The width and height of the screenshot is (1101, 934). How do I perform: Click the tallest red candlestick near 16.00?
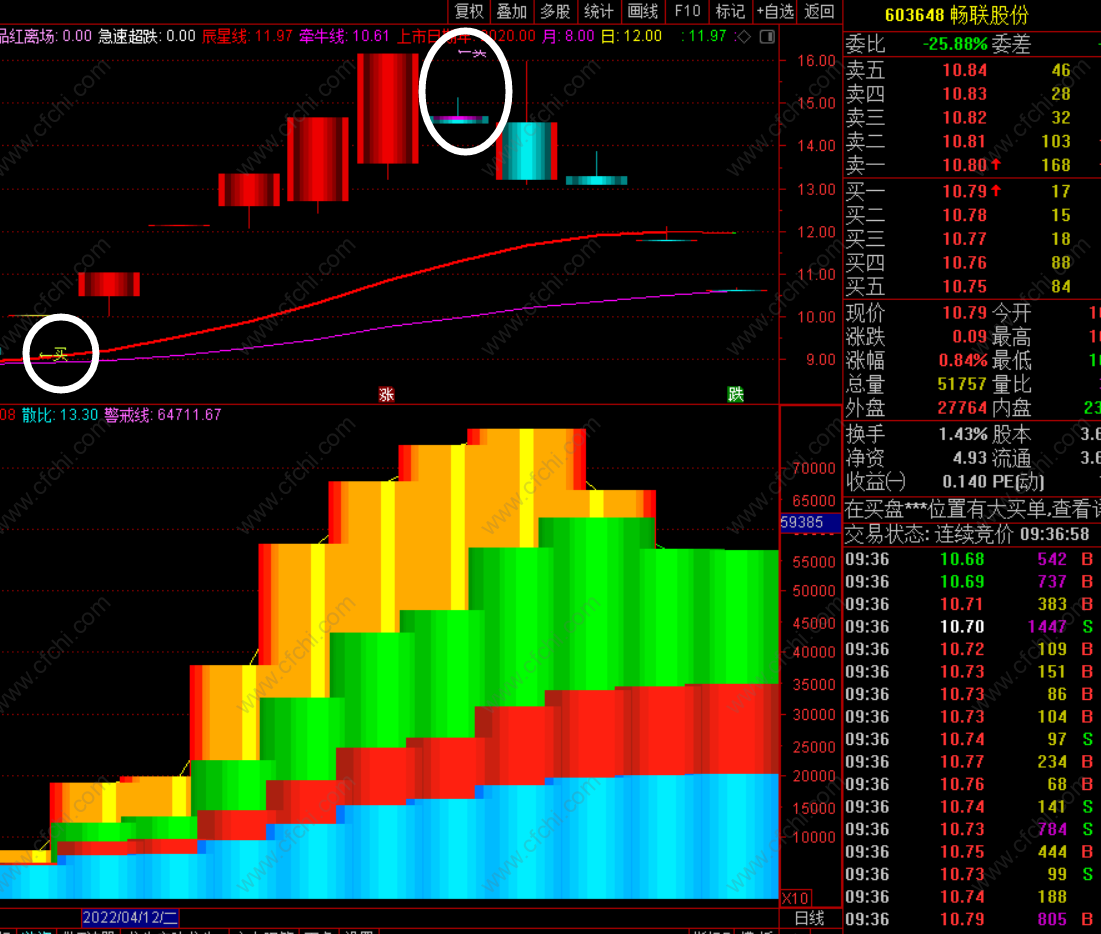(388, 109)
